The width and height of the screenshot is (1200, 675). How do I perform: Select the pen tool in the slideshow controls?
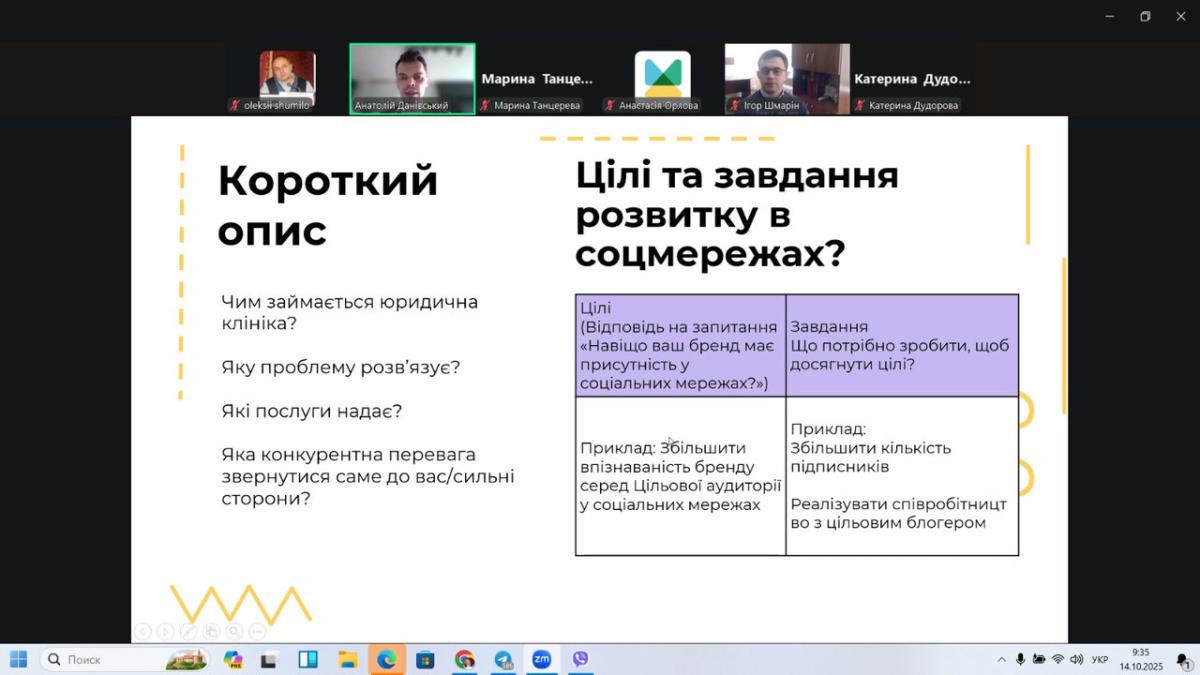click(188, 631)
